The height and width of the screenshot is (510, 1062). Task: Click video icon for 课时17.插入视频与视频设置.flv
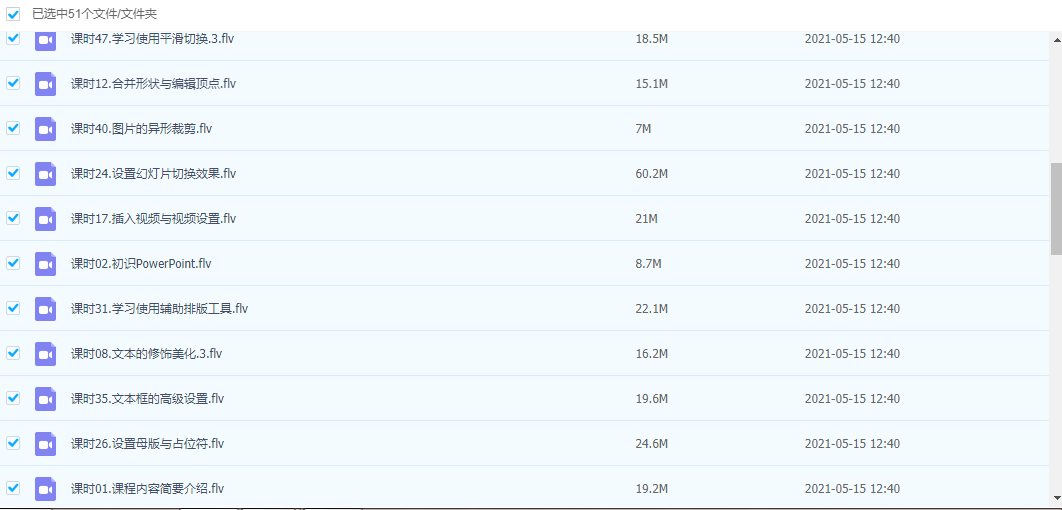(x=45, y=219)
